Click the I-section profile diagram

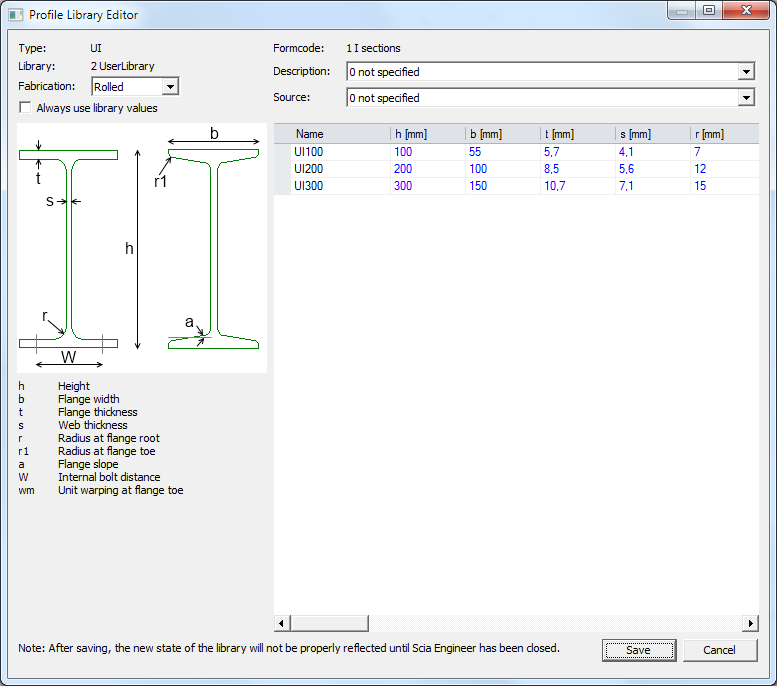point(142,248)
